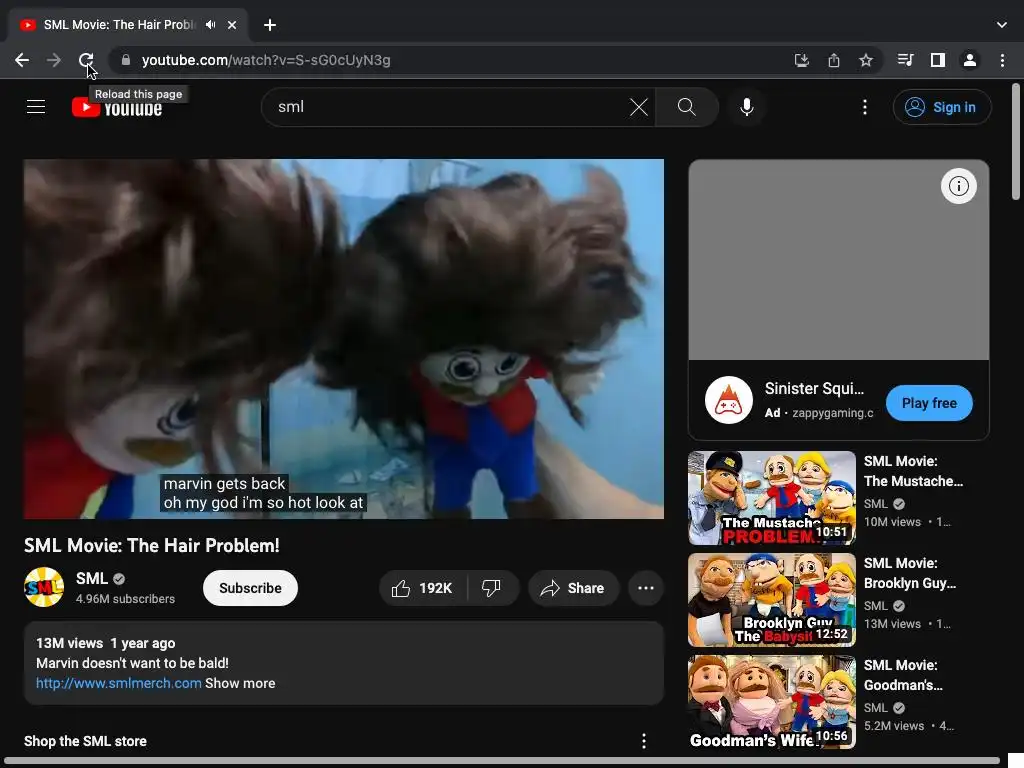Open SML Movie: Brooklyn Guy title
This screenshot has width=1024, height=768.
click(x=910, y=573)
